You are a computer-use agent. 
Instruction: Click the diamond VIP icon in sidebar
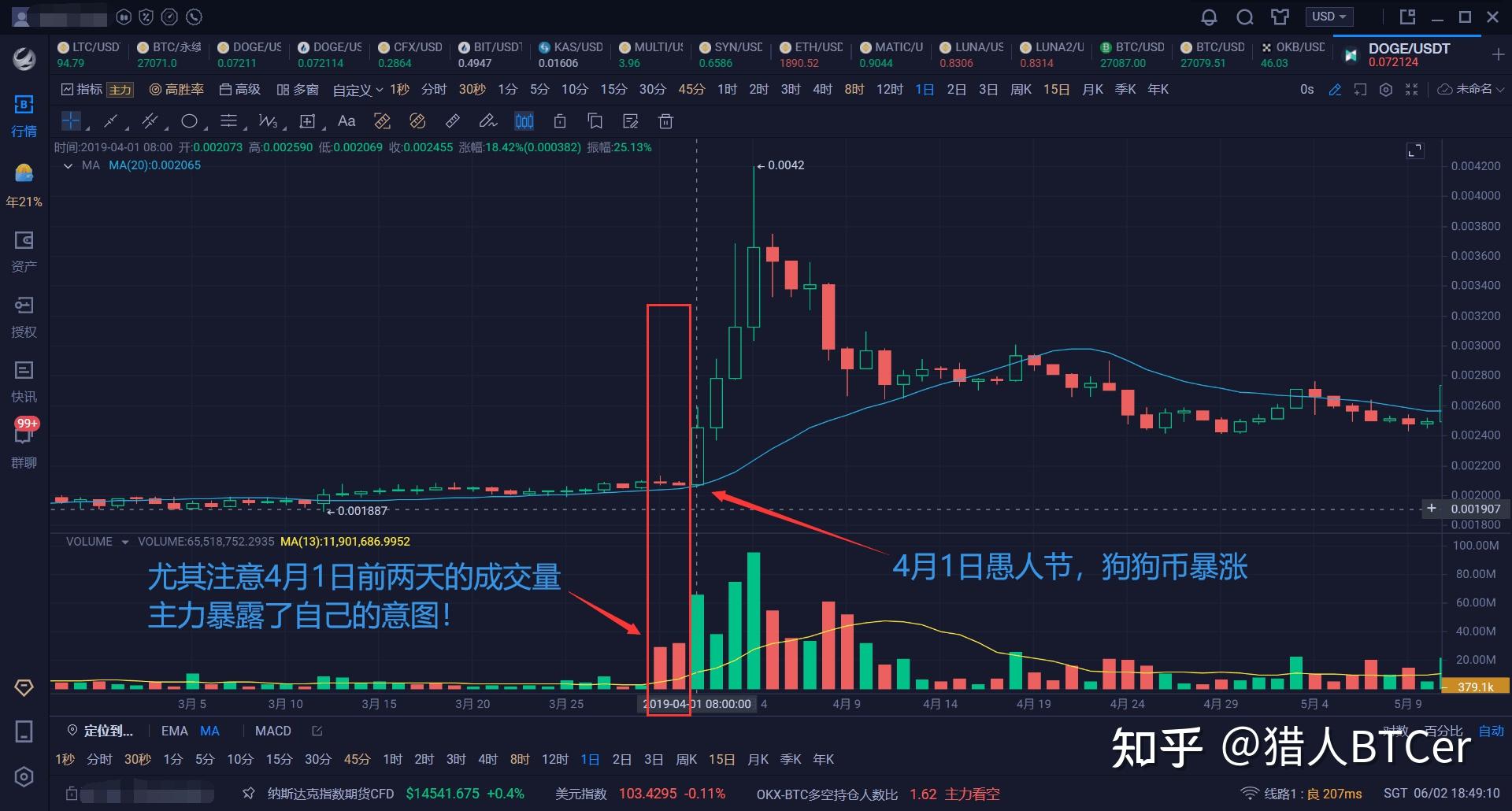pos(24,687)
